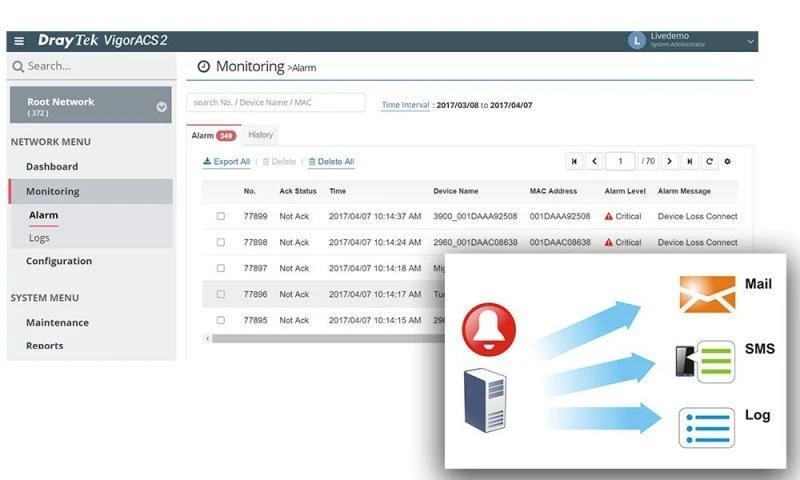Viewport: 800px width, 480px height.
Task: Tick the checkbox for alarm 77898
Action: [221, 242]
